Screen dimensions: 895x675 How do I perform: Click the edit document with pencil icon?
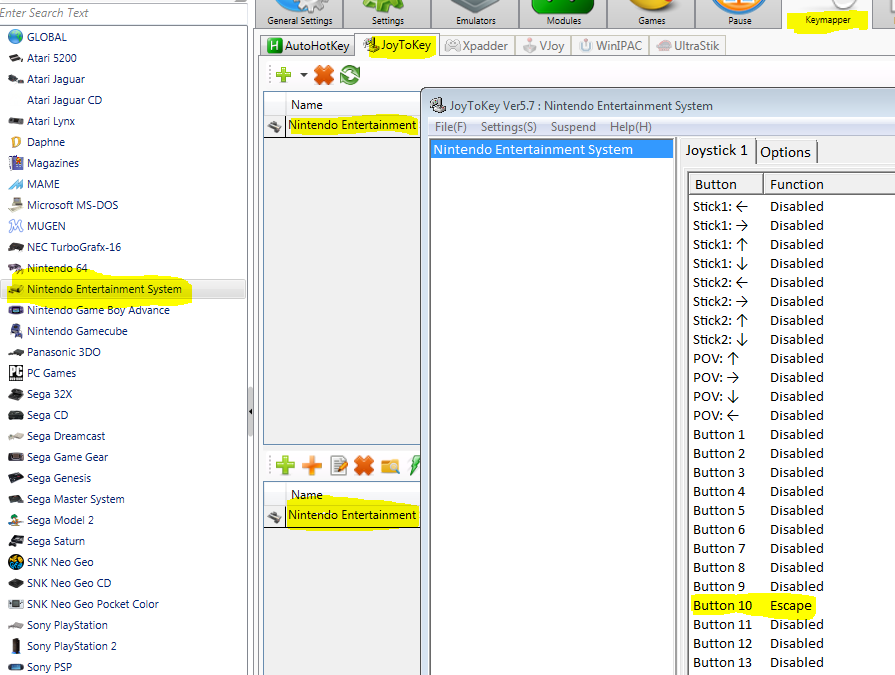[x=338, y=465]
